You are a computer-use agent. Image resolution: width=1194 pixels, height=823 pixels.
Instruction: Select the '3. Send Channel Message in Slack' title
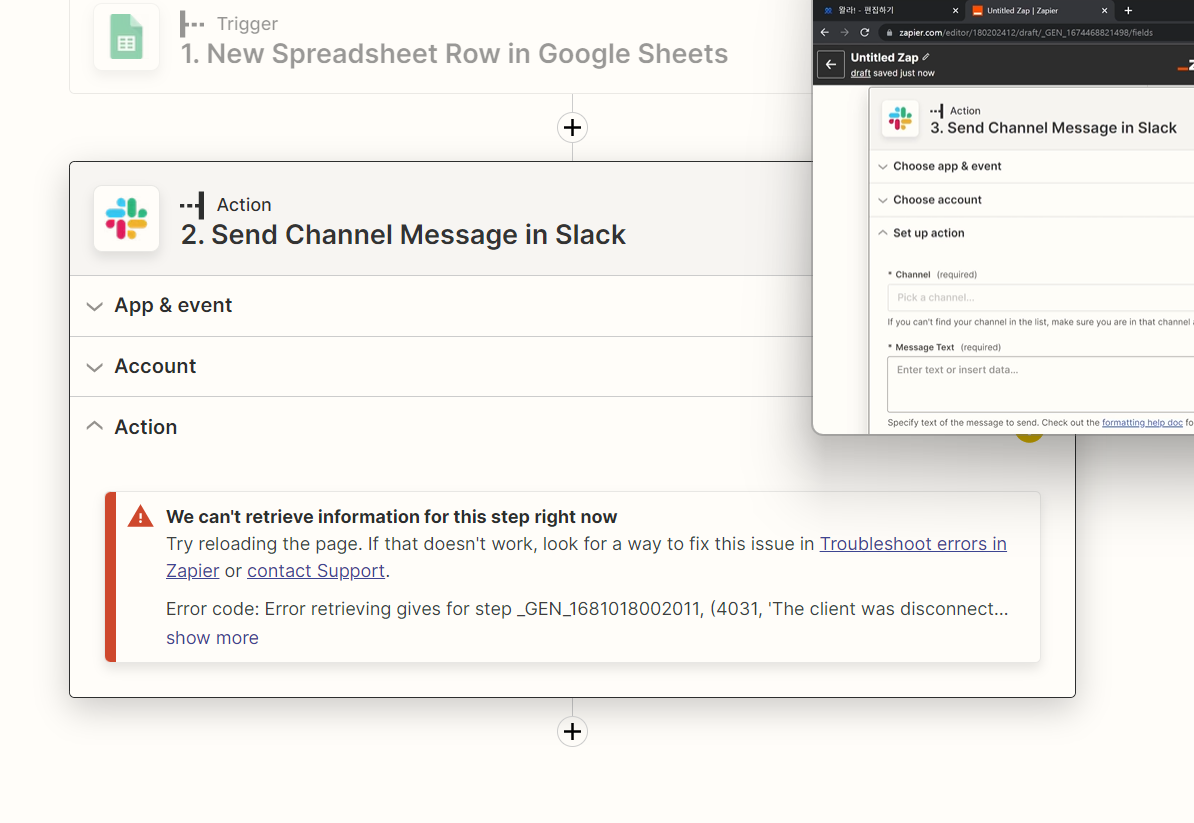coord(1053,128)
